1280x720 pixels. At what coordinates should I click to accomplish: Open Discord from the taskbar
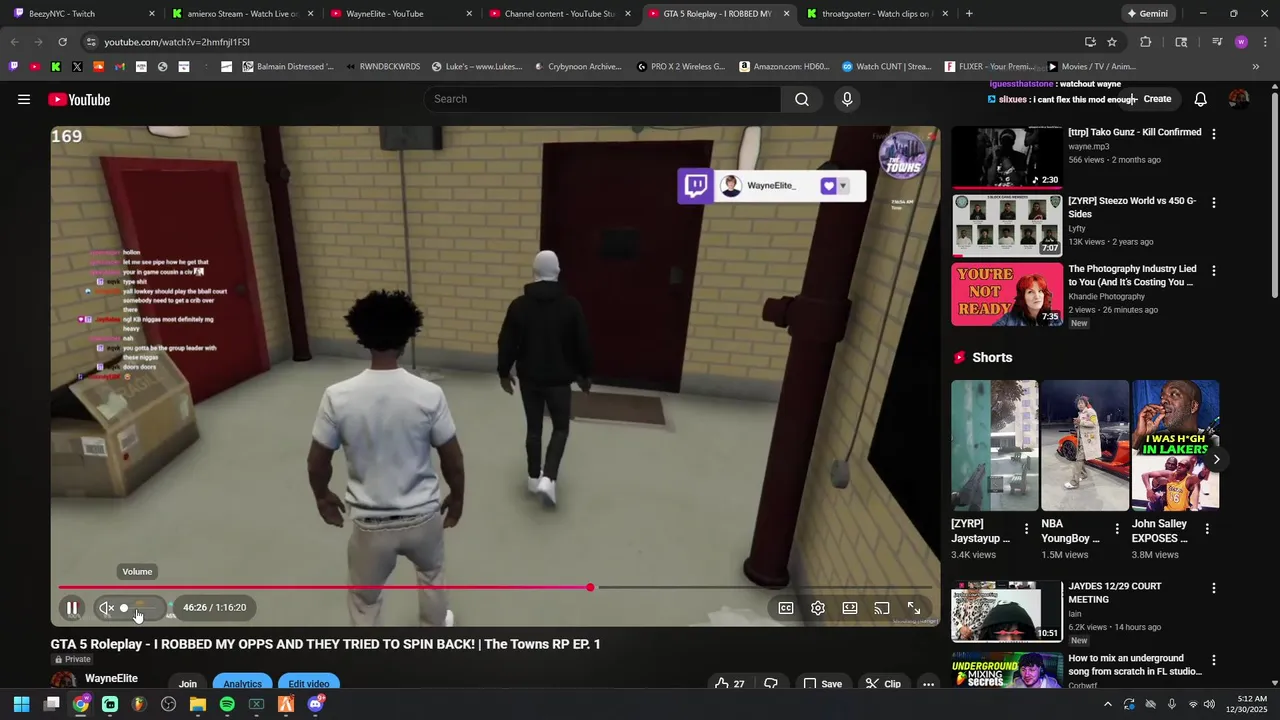pos(315,704)
